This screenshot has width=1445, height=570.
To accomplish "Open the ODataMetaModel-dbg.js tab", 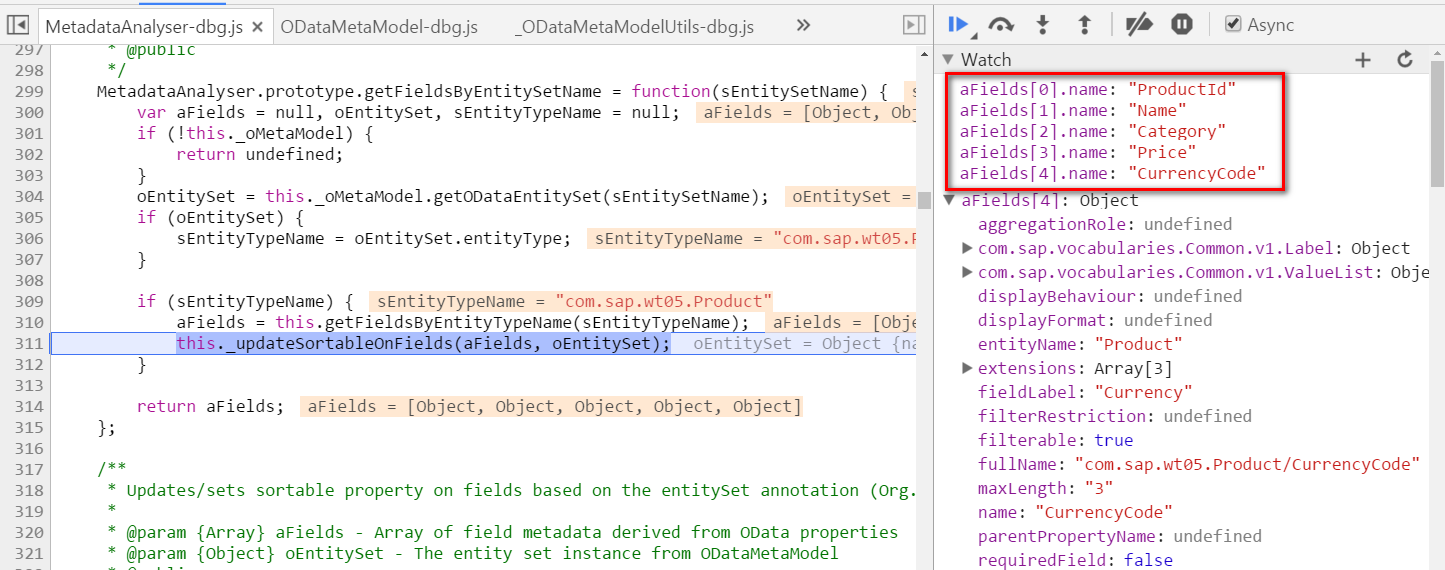I will coord(379,27).
